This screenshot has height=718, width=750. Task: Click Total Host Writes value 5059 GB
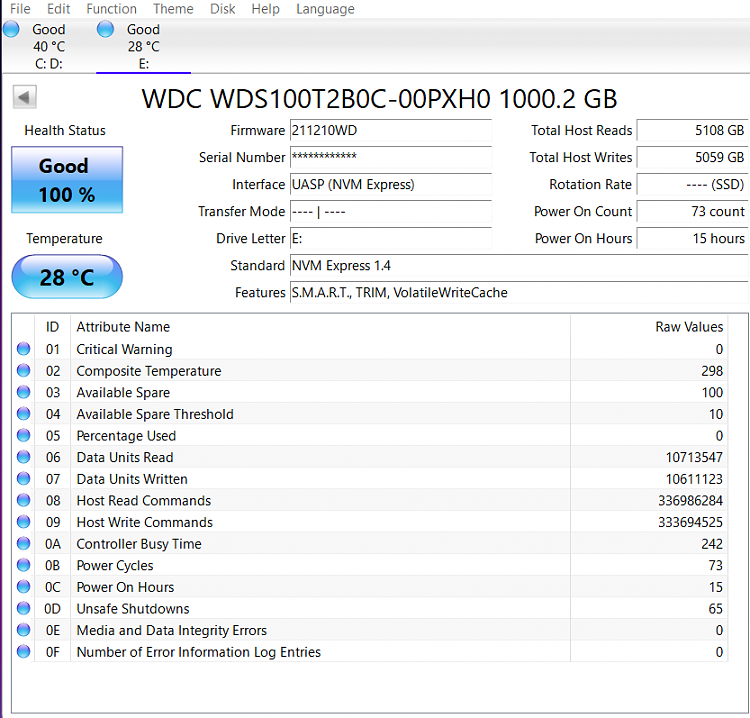693,157
